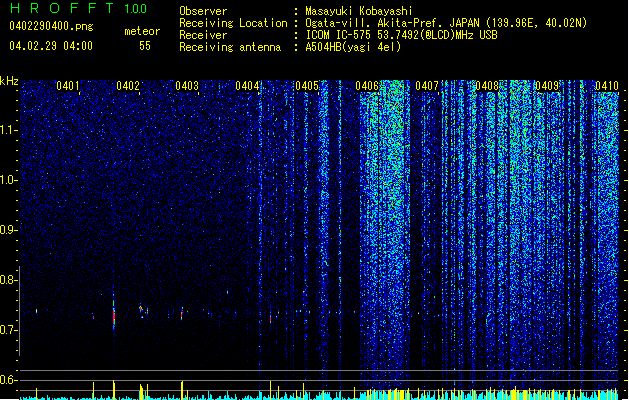The width and height of the screenshot is (629, 400).
Task: Select the filename 0402290400.png
Action: 51,26
